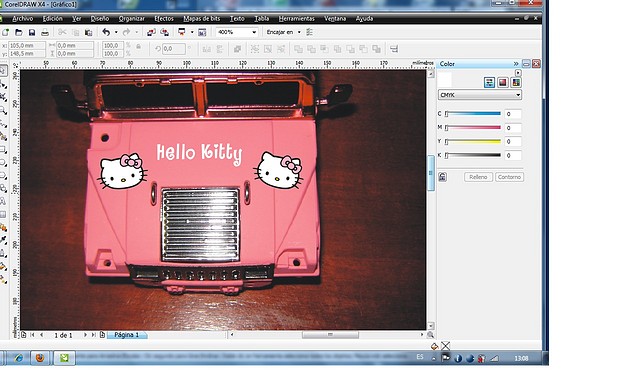
Task: Open the Redo history dropdown arrow
Action: coord(136,32)
